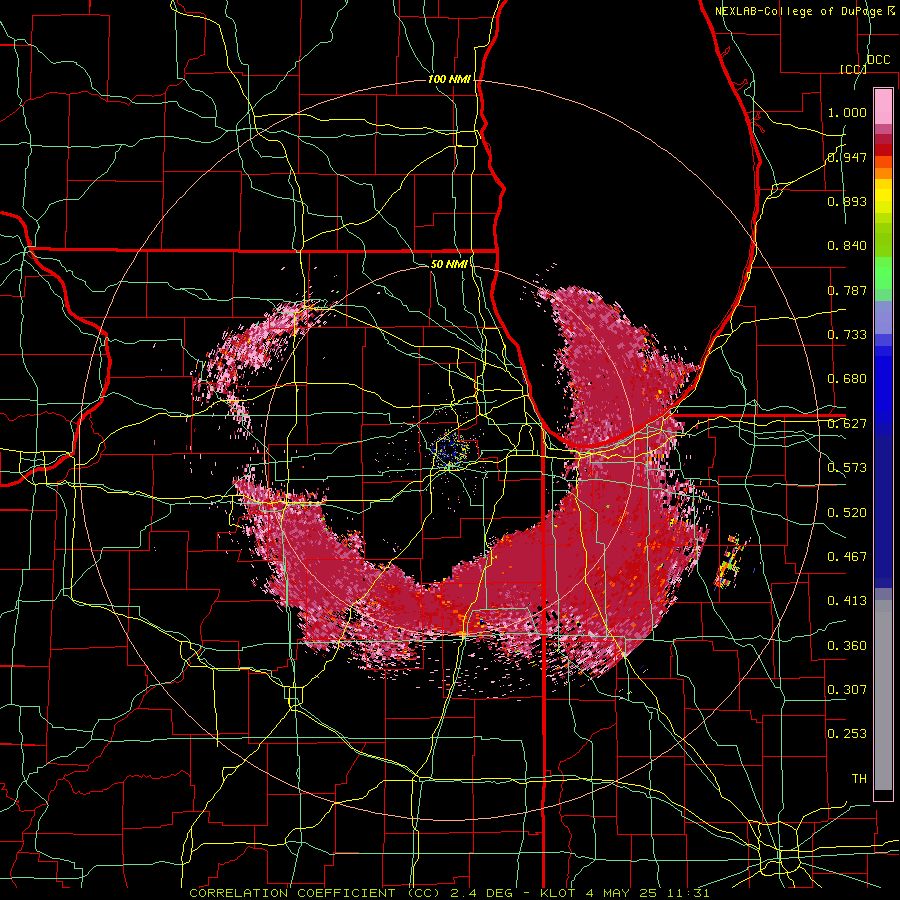Image resolution: width=900 pixels, height=900 pixels.
Task: Click the 0.360 legend value
Action: tap(847, 646)
